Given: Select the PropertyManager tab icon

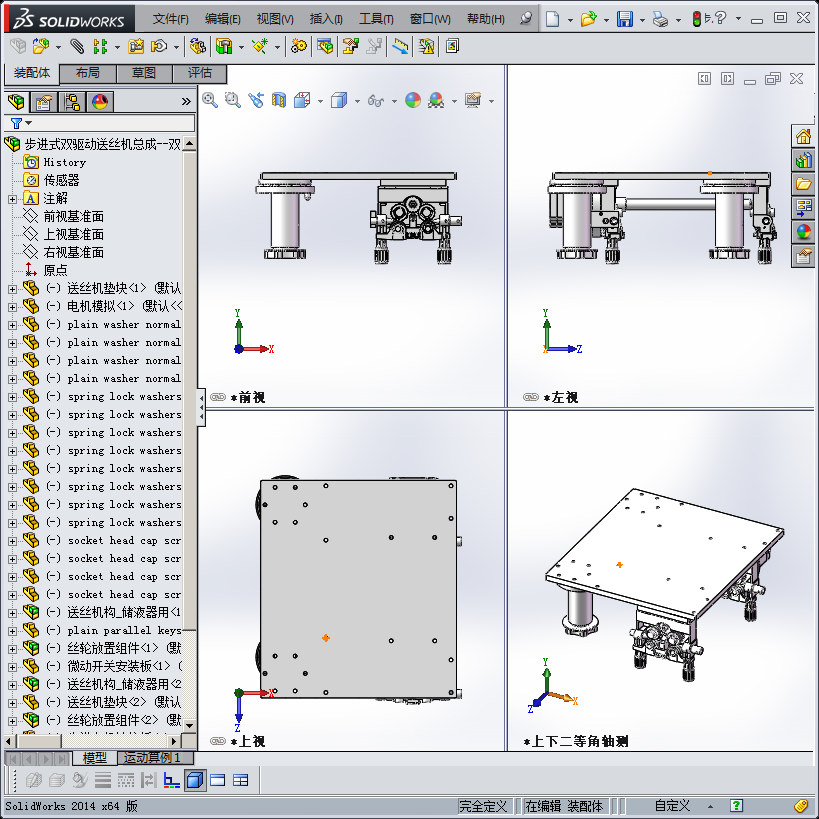Looking at the screenshot, I should point(44,101).
